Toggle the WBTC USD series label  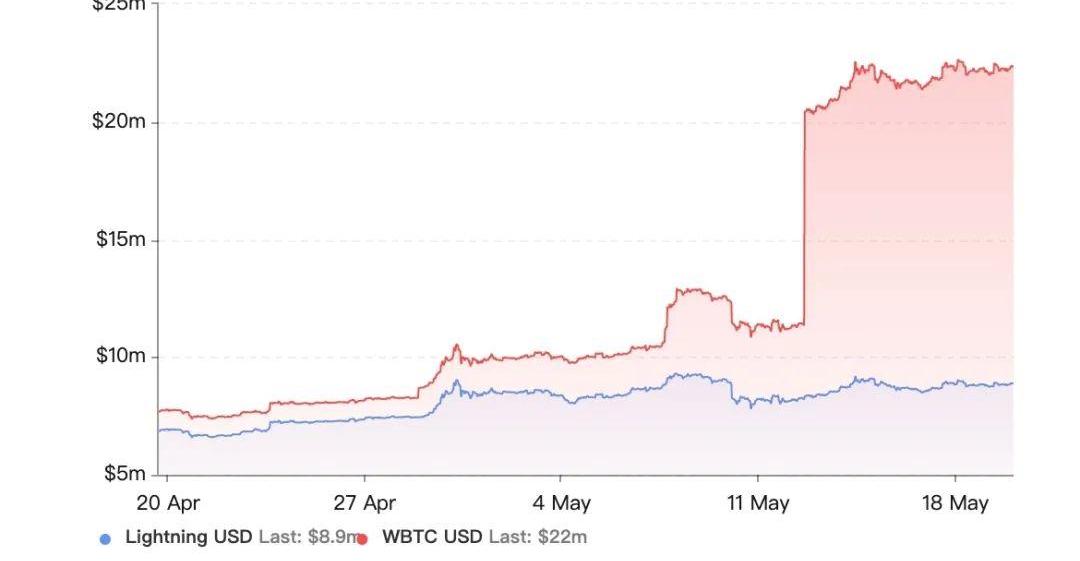point(432,537)
